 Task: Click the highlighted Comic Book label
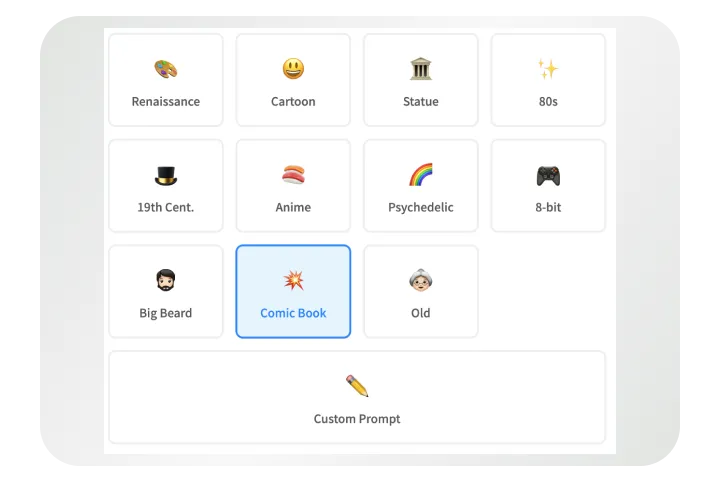tap(293, 313)
